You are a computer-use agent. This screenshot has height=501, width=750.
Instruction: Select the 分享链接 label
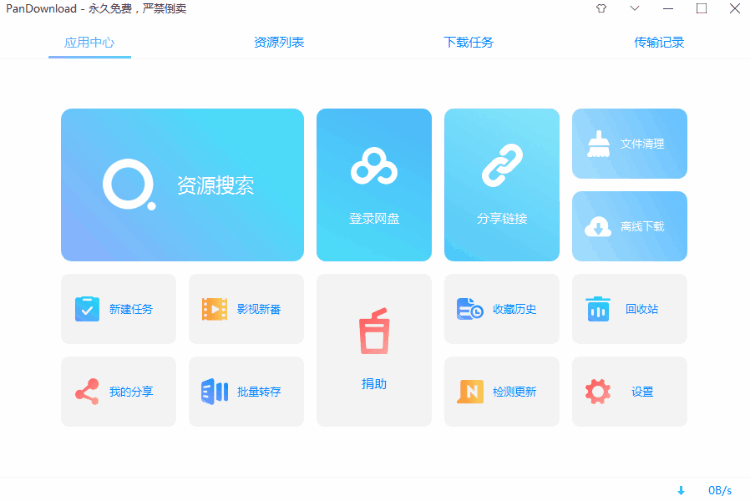(502, 219)
